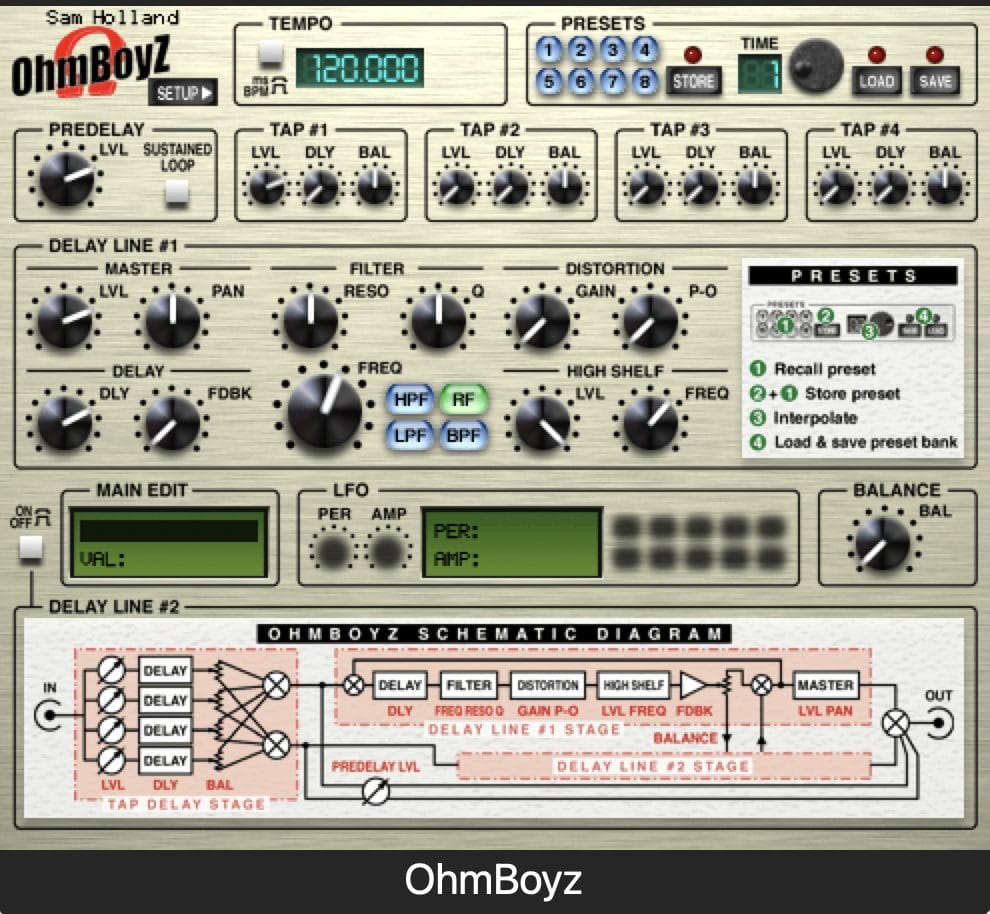Click the preset interpolation TIME knob

pyautogui.click(x=816, y=66)
